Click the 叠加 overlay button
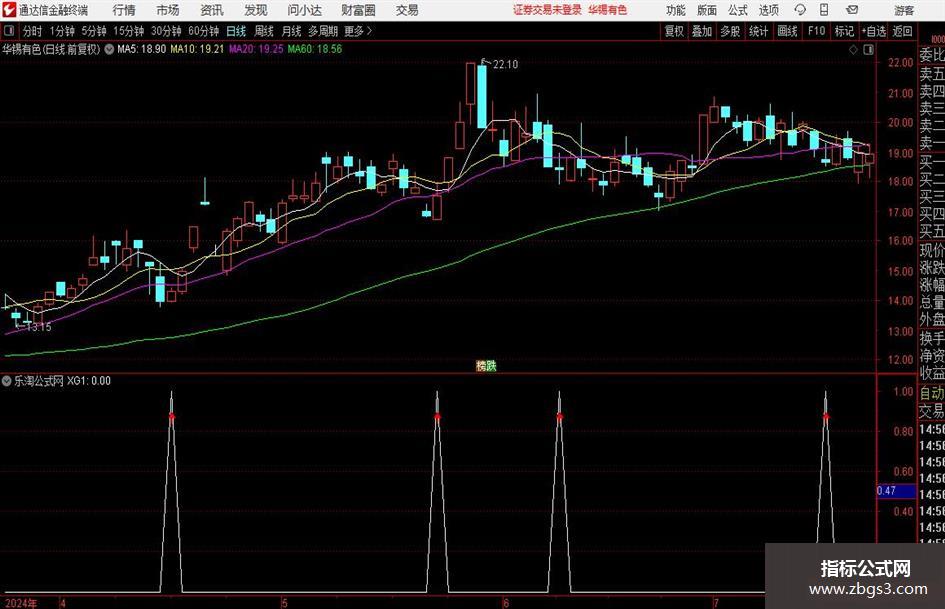 click(x=702, y=31)
